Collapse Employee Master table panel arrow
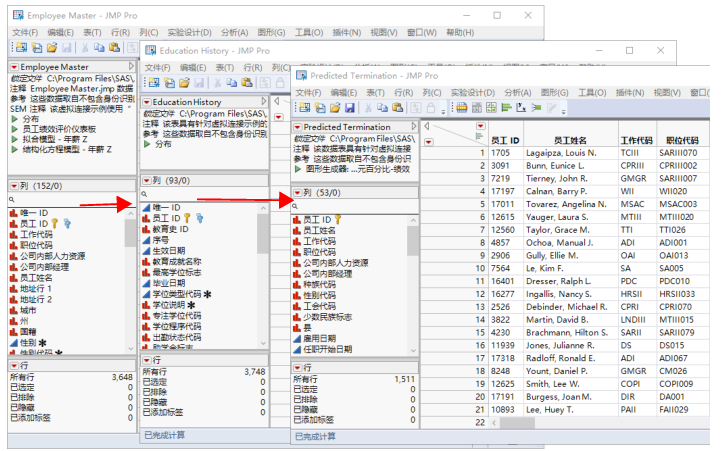This screenshot has width=723, height=451. coord(131,66)
